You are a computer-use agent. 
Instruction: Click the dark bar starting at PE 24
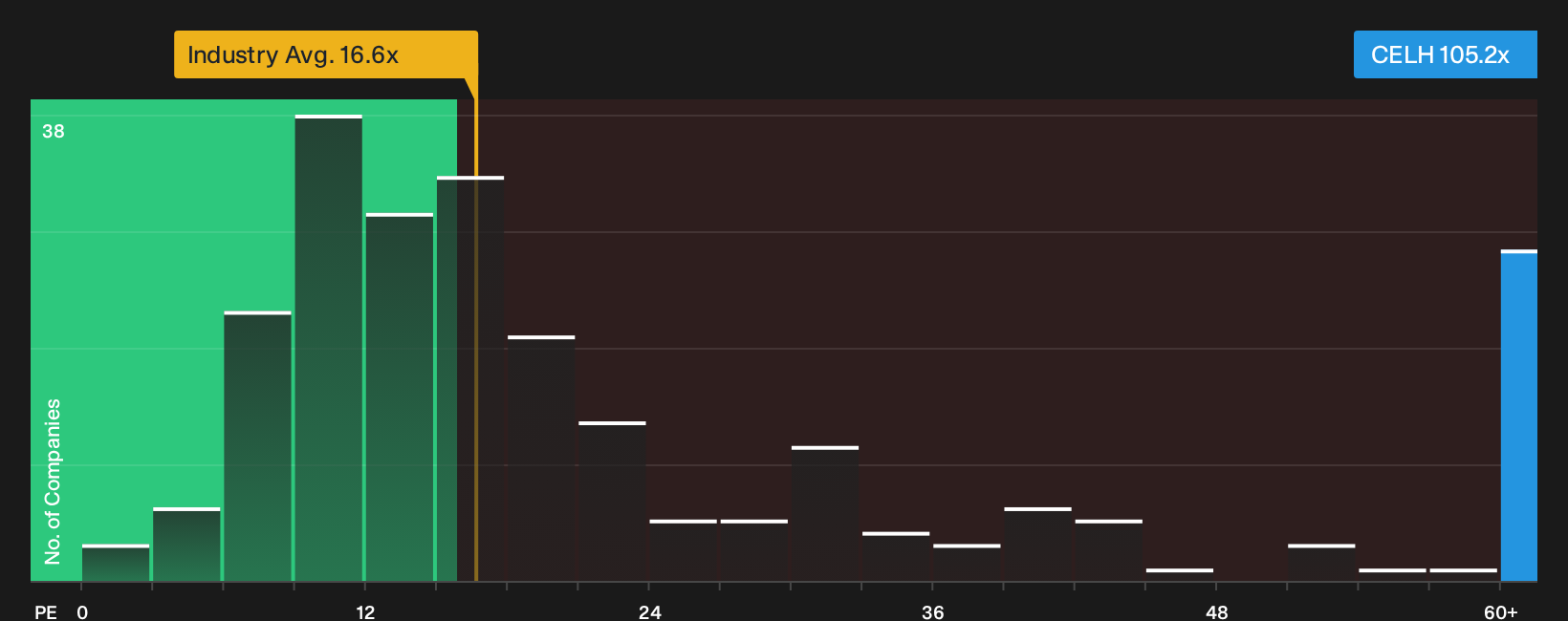(x=684, y=550)
